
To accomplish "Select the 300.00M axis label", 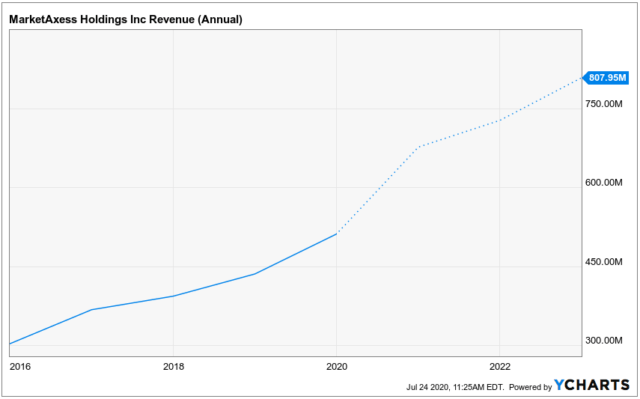I will 604,340.
